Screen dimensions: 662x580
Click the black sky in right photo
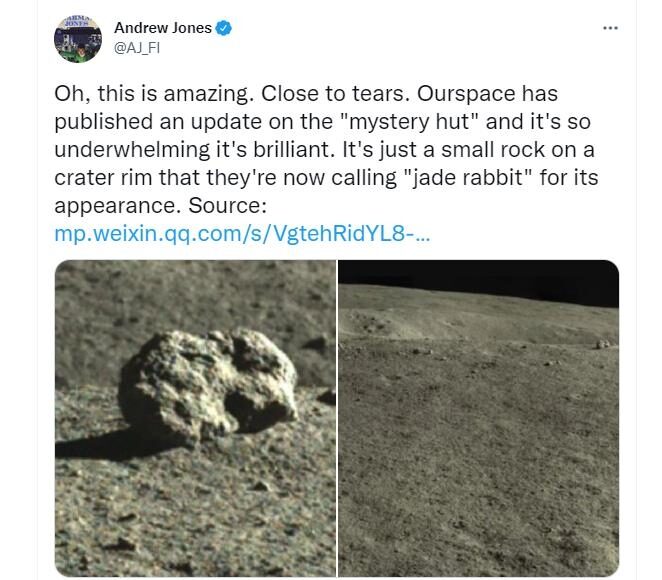click(x=479, y=280)
